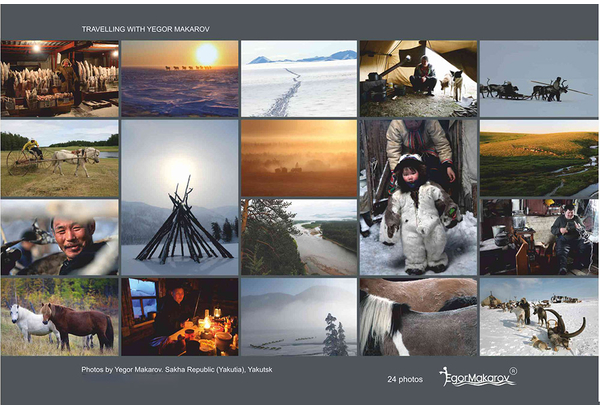Select the white and brown horses photo
Image resolution: width=600 pixels, height=410 pixels.
[59, 316]
